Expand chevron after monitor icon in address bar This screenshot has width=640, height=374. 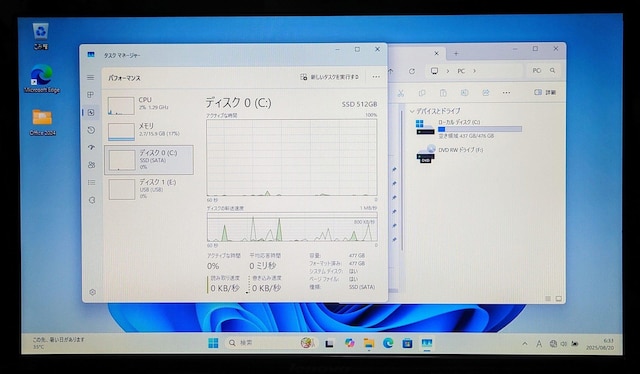point(447,71)
